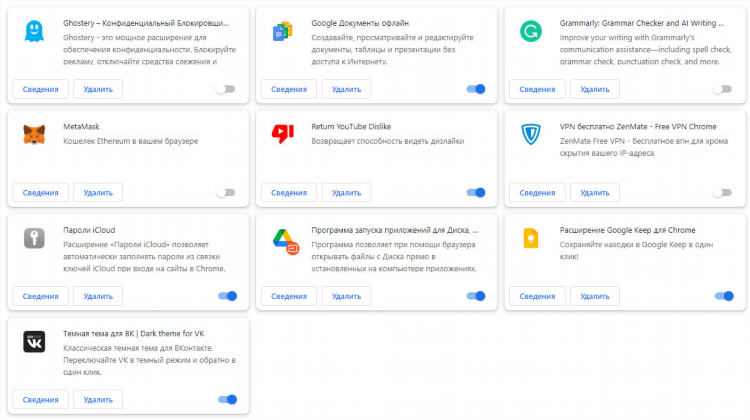The height and width of the screenshot is (420, 750).
Task: Click Удалить for Drive app launcher
Action: pos(346,296)
